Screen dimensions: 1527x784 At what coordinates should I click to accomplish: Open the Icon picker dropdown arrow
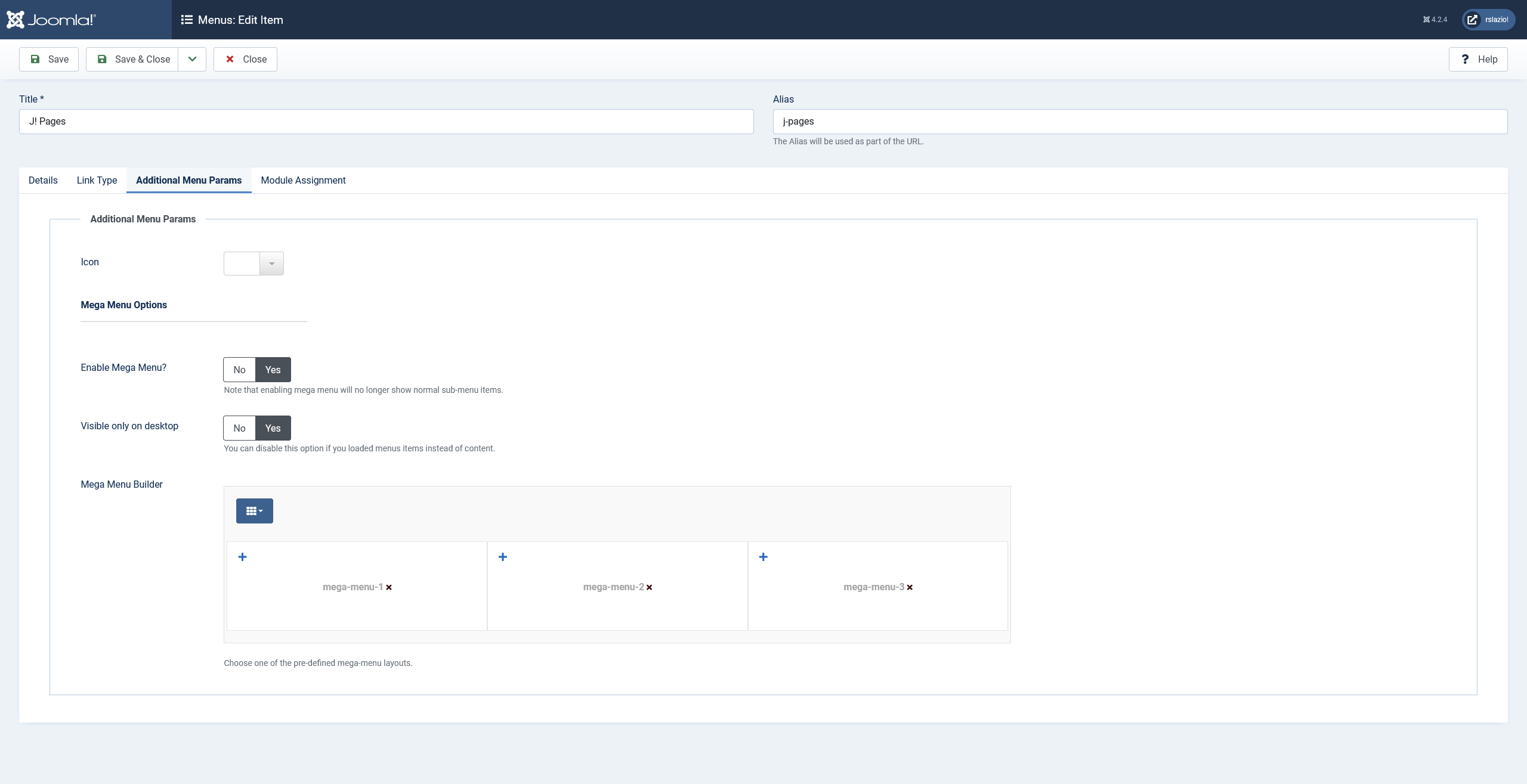pos(272,264)
